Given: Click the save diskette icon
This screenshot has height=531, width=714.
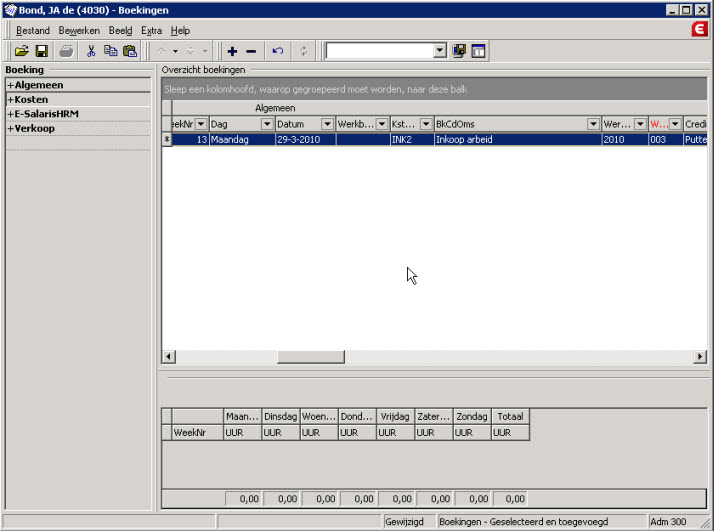Looking at the screenshot, I should [41, 51].
